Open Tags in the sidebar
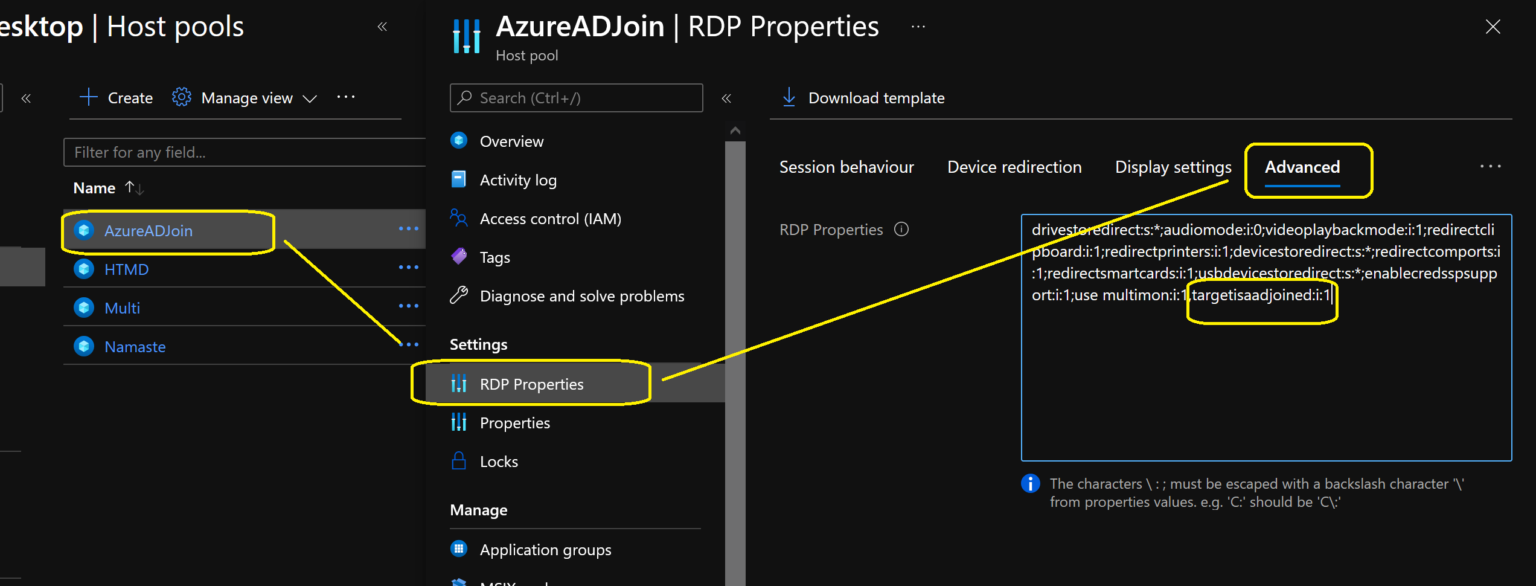The height and width of the screenshot is (586, 1536). (494, 257)
